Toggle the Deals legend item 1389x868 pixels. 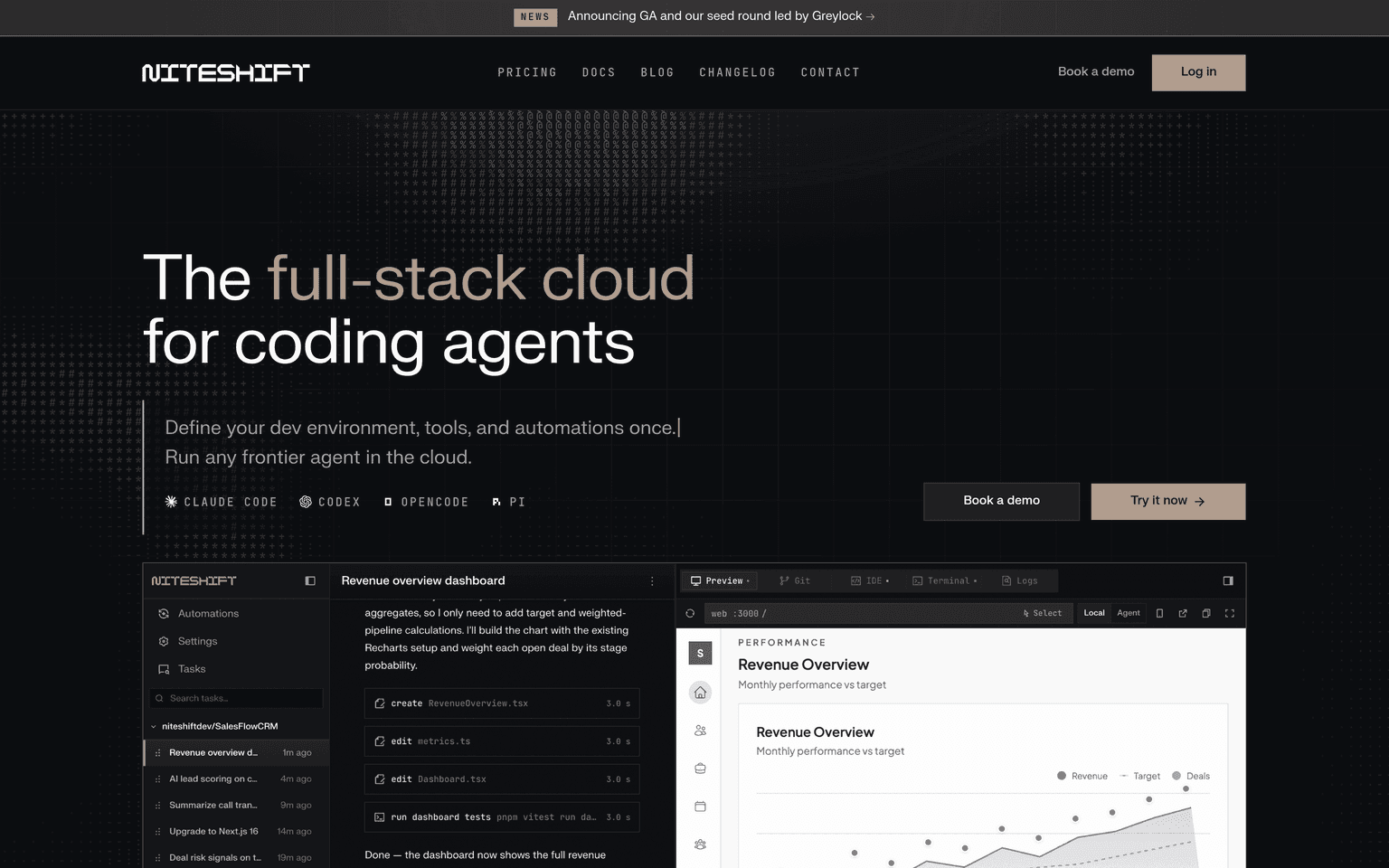coord(1191,776)
